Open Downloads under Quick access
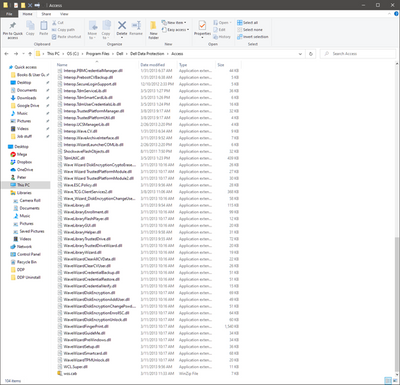 click(x=23, y=98)
